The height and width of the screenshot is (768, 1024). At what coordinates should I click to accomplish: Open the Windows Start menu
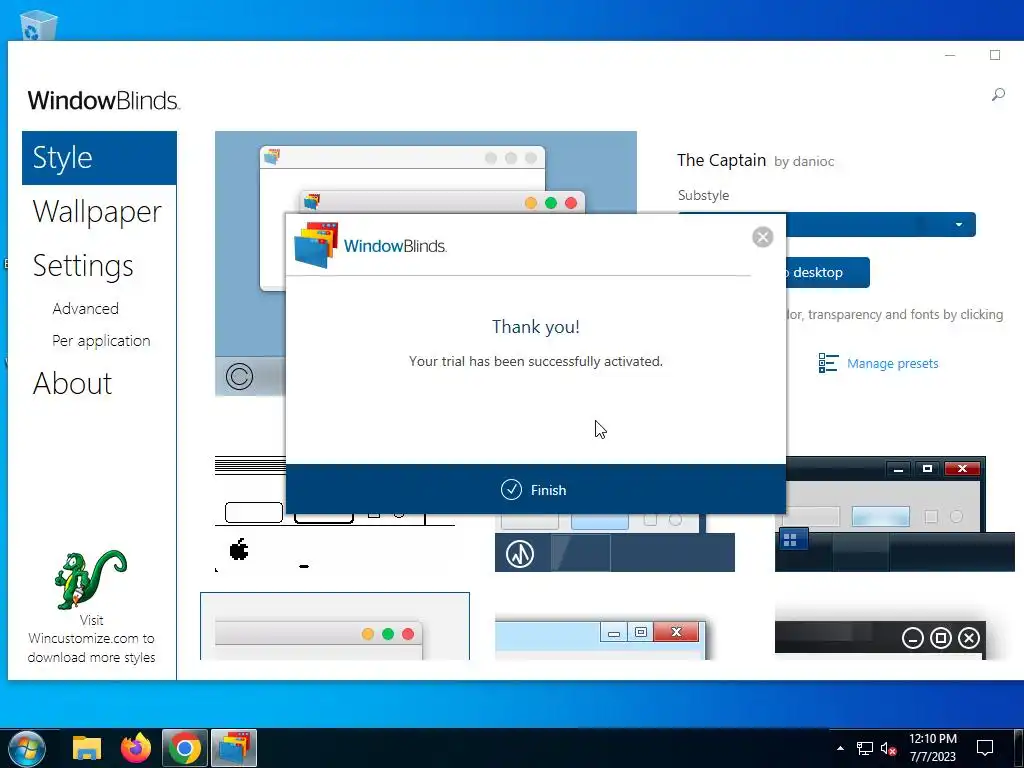tap(27, 748)
